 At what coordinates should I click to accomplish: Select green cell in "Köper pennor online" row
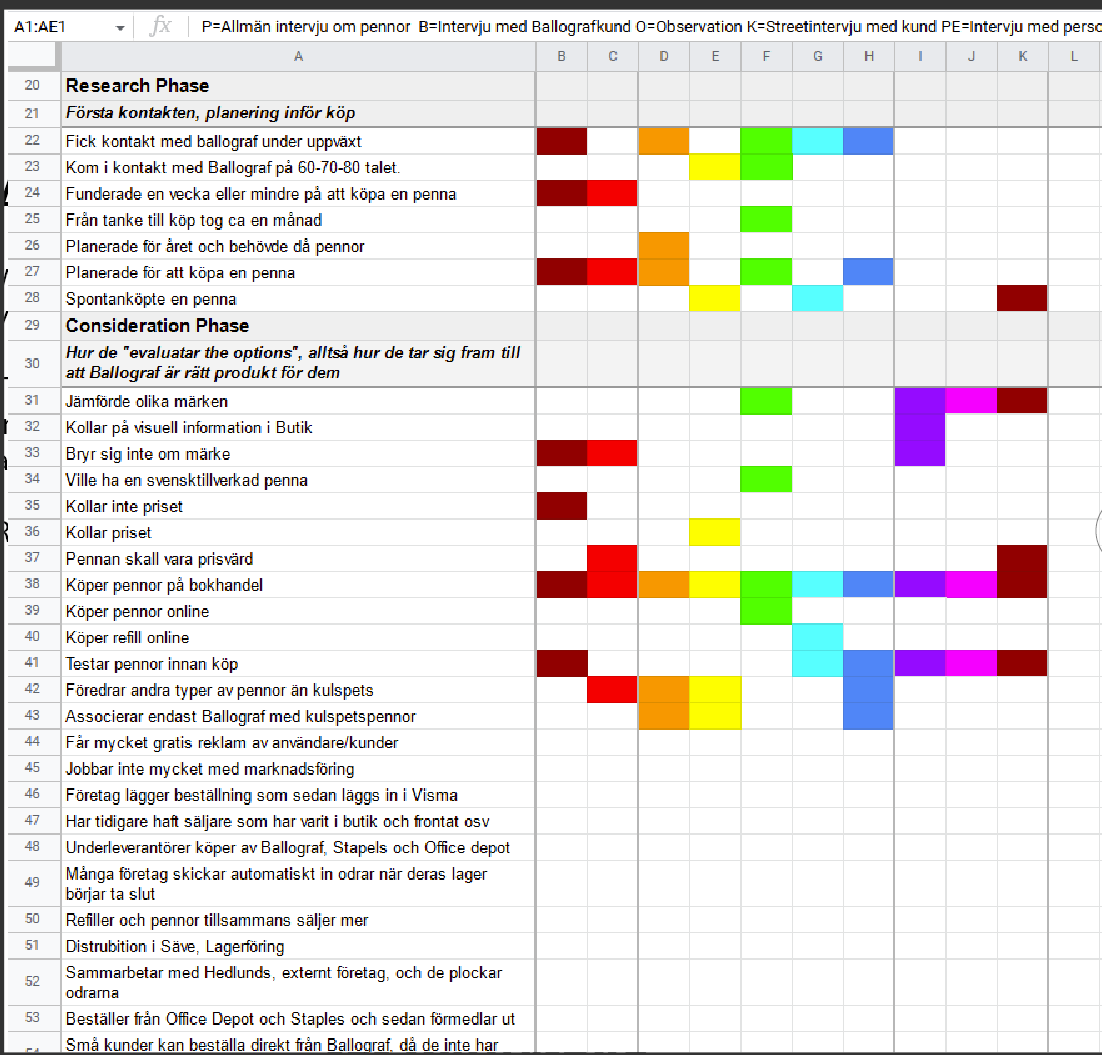click(x=767, y=611)
